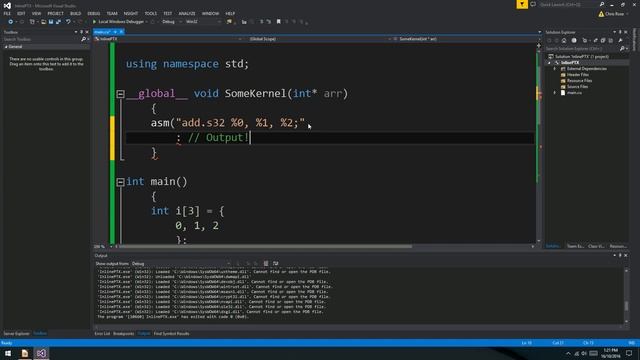Select the main.cu file
This screenshot has height=360, width=640.
pyautogui.click(x=574, y=93)
